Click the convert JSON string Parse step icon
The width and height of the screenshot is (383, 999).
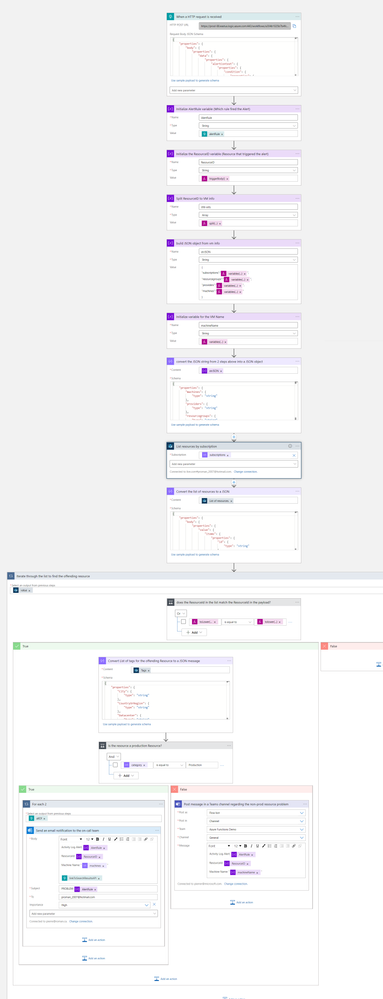pyautogui.click(x=170, y=361)
